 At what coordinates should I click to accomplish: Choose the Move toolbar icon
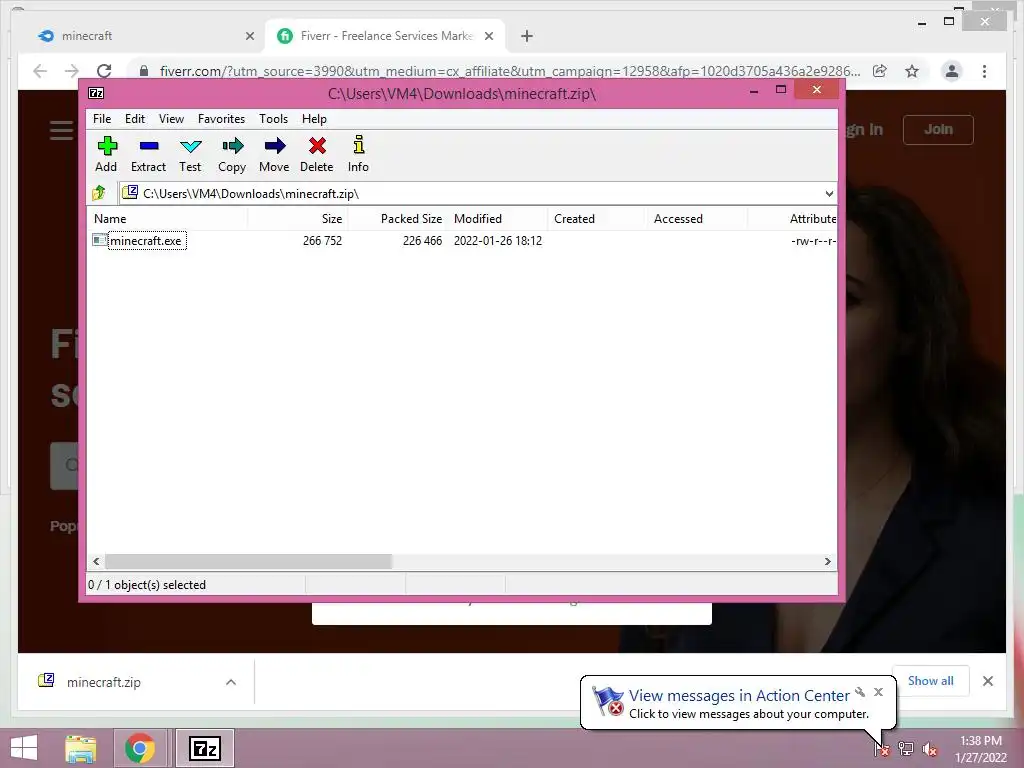[x=274, y=154]
